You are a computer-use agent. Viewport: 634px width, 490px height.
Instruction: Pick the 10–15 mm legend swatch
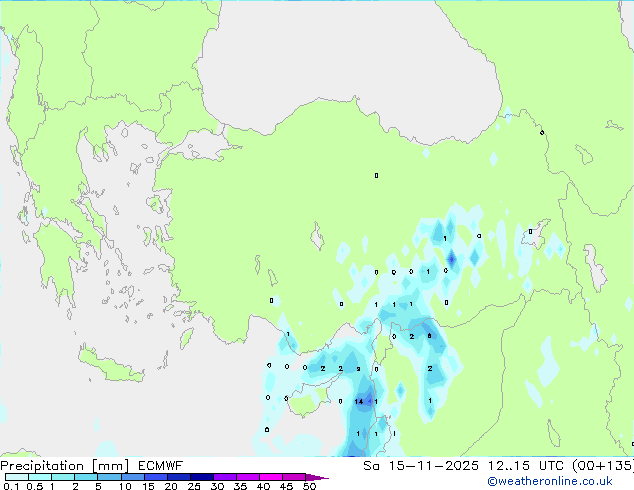click(133, 477)
